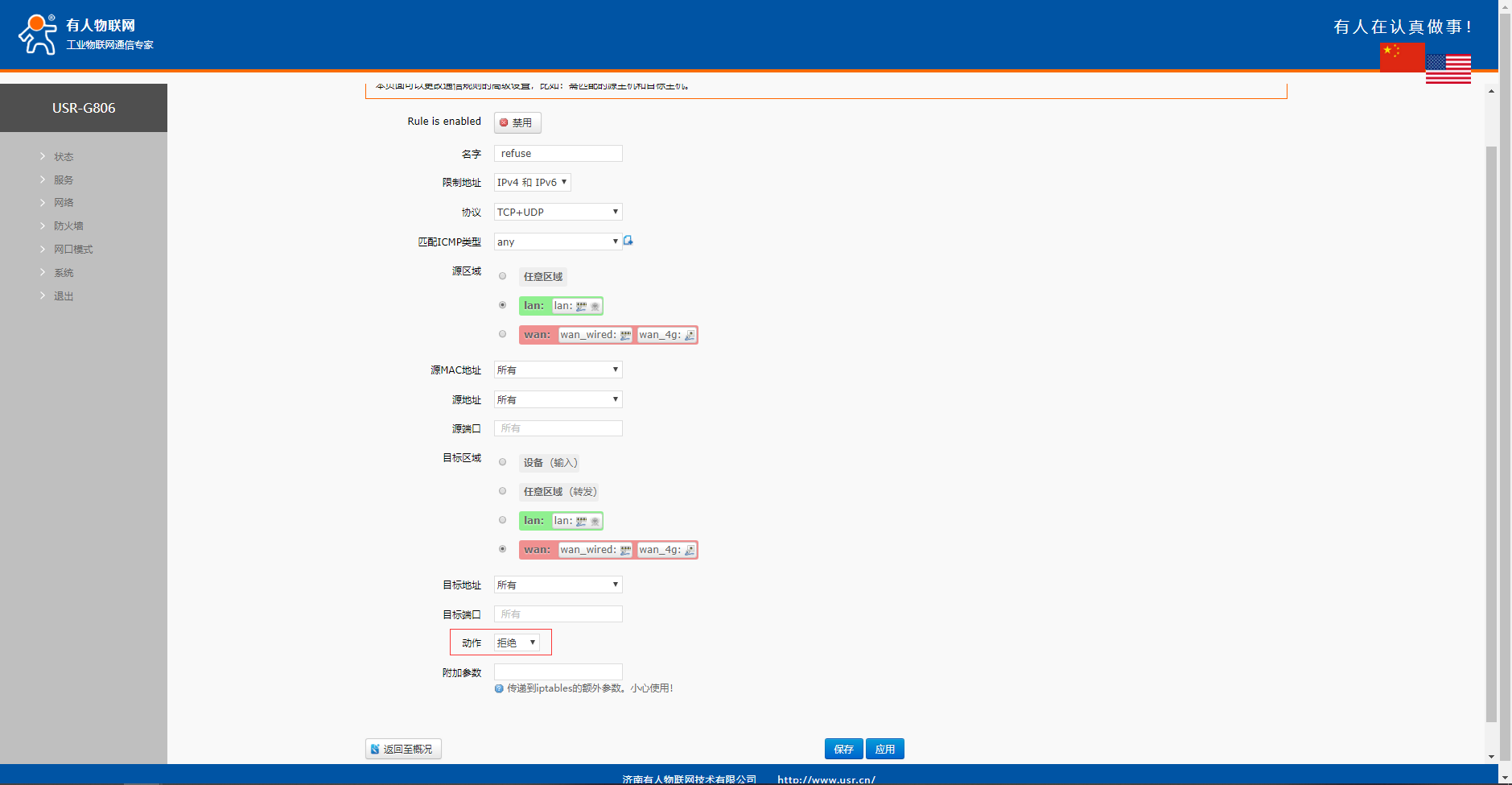Select source zone 任意区域 radio button

click(x=503, y=276)
